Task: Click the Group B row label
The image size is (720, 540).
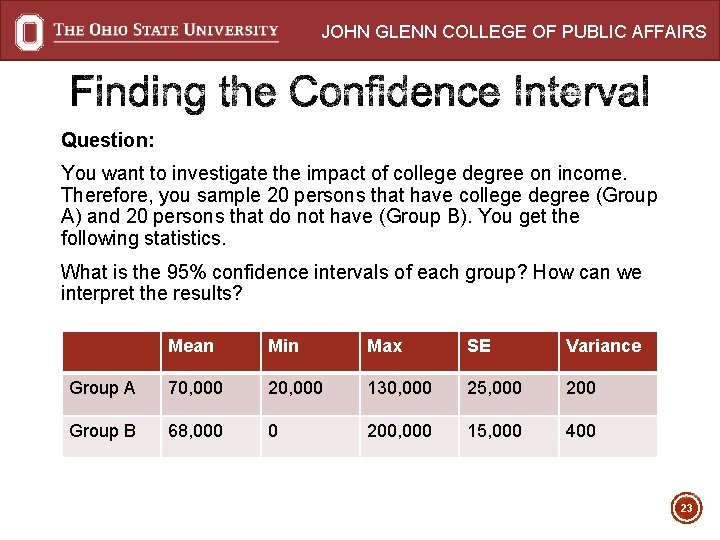Action: 102,431
